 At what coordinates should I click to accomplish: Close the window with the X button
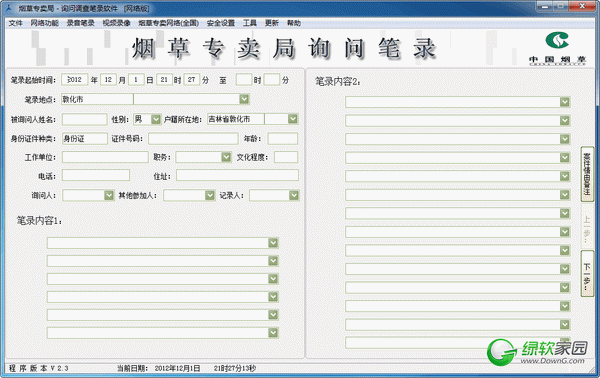[582, 6]
